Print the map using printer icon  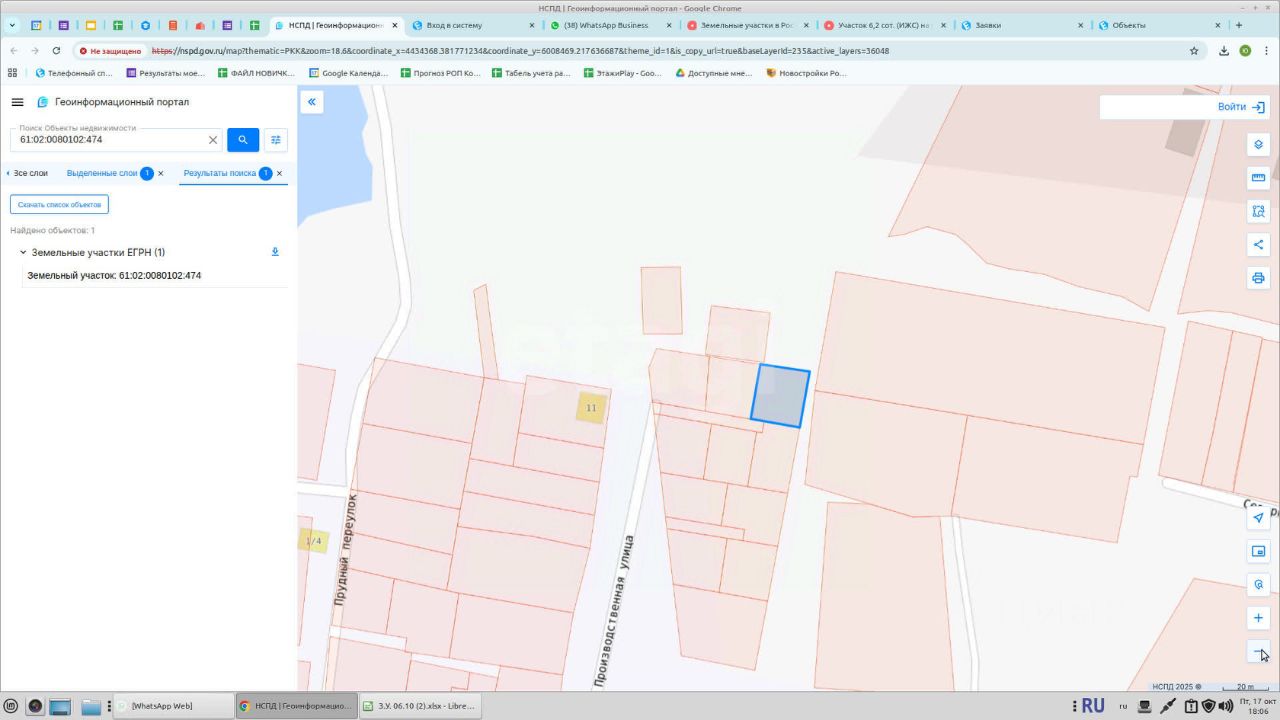(1258, 278)
